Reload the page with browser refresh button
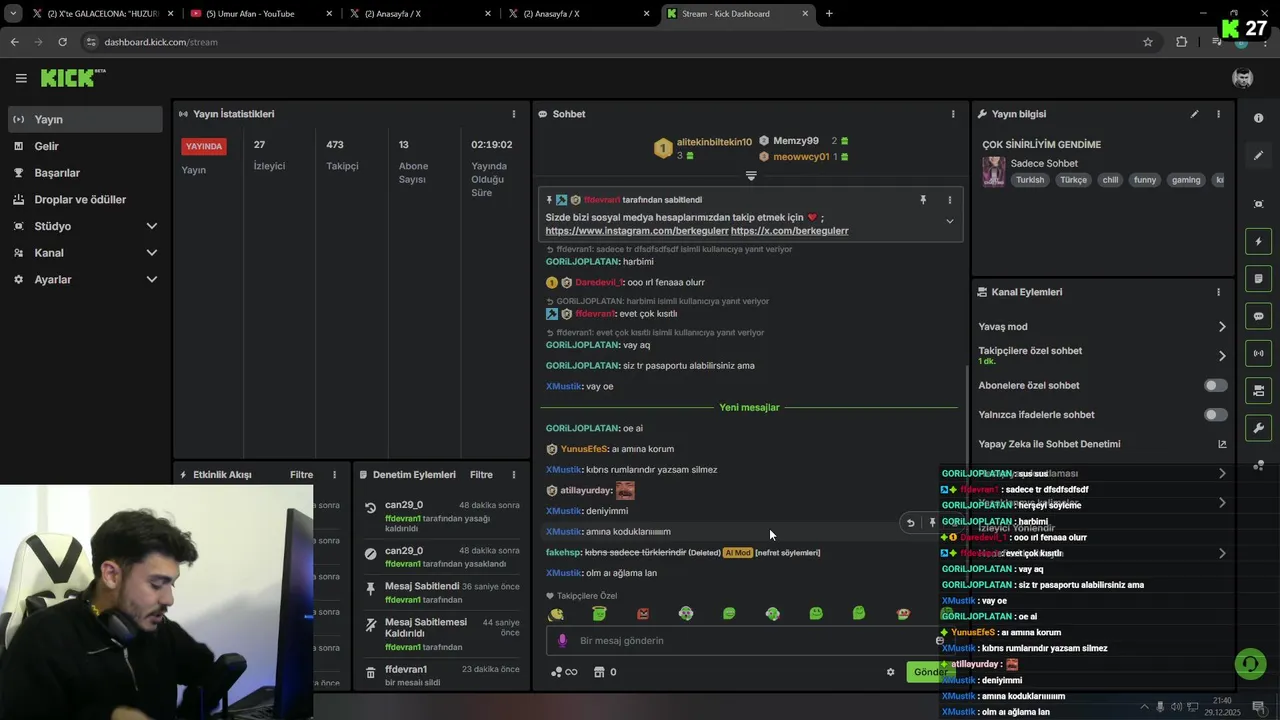1280x720 pixels. pos(62,42)
